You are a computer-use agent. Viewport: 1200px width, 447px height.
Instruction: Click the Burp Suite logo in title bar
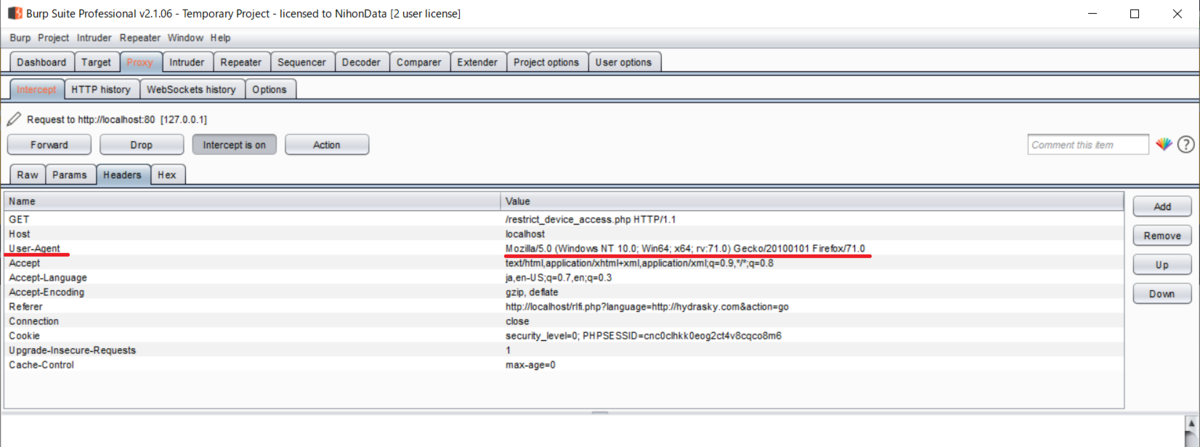(15, 14)
